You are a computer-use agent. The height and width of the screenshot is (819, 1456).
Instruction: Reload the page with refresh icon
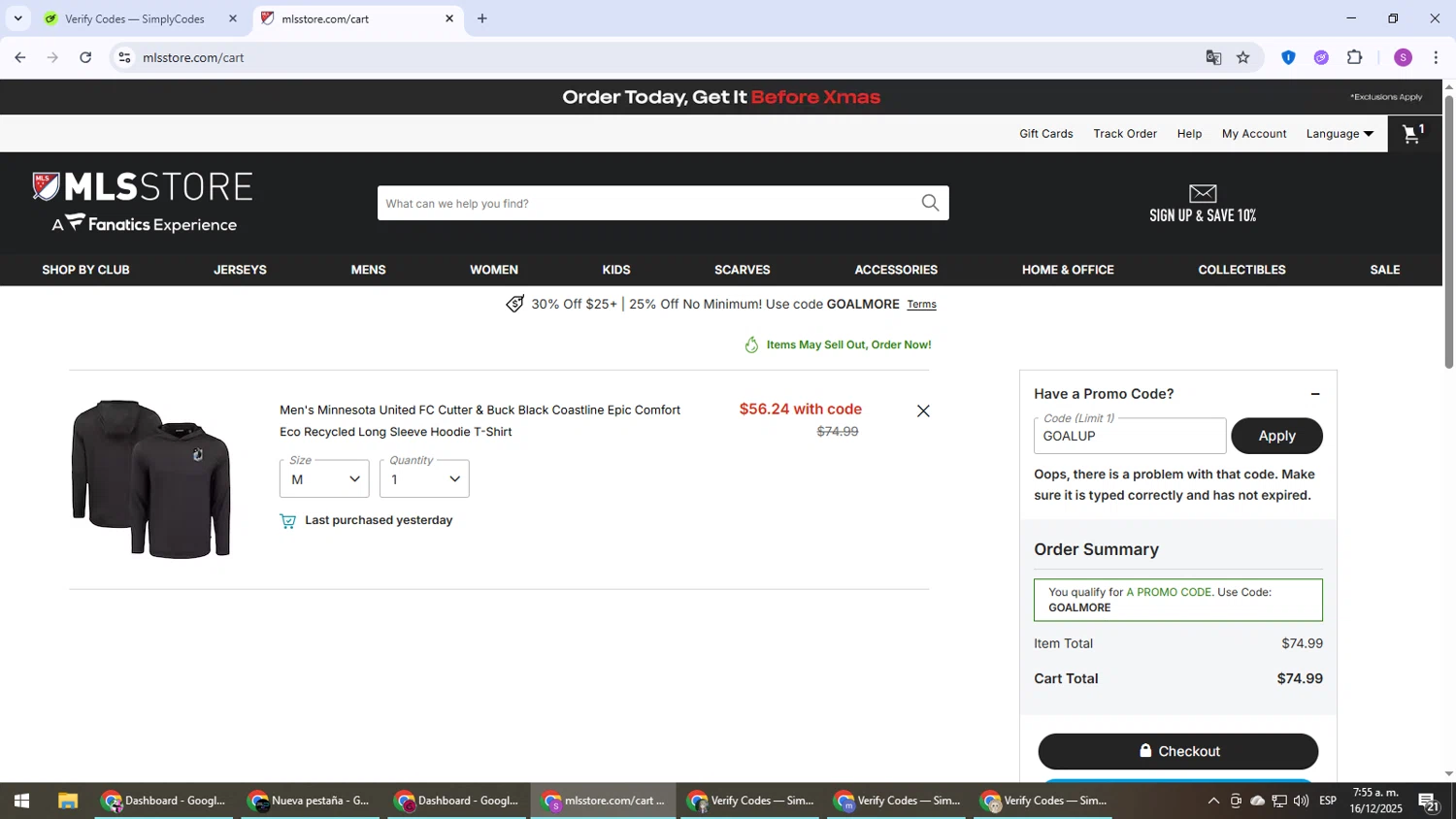[x=85, y=57]
